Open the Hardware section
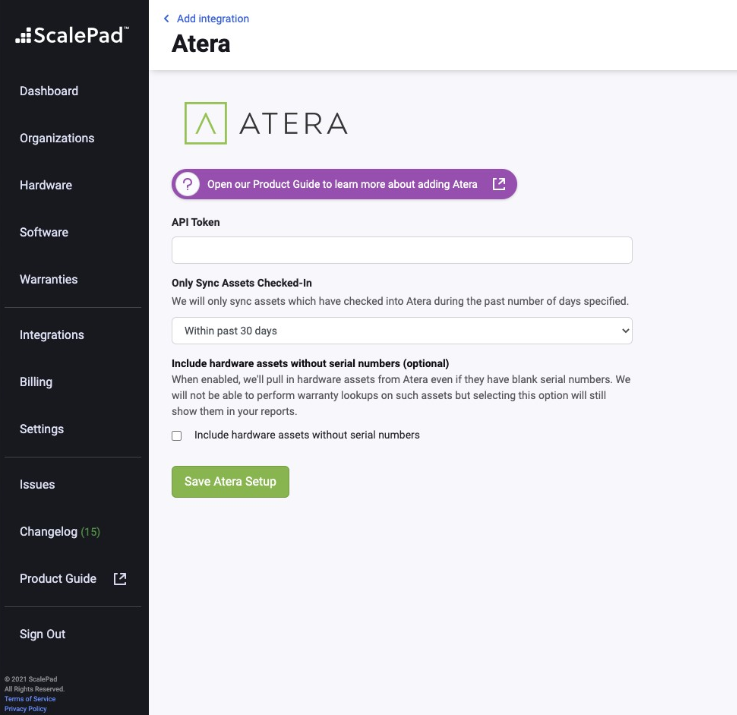Viewport: 737px width, 715px height. coord(46,185)
